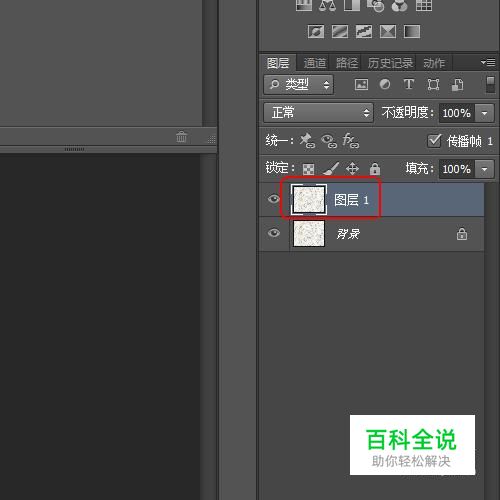
Task: Add a Threshold adjustment layer
Action: click(364, 32)
